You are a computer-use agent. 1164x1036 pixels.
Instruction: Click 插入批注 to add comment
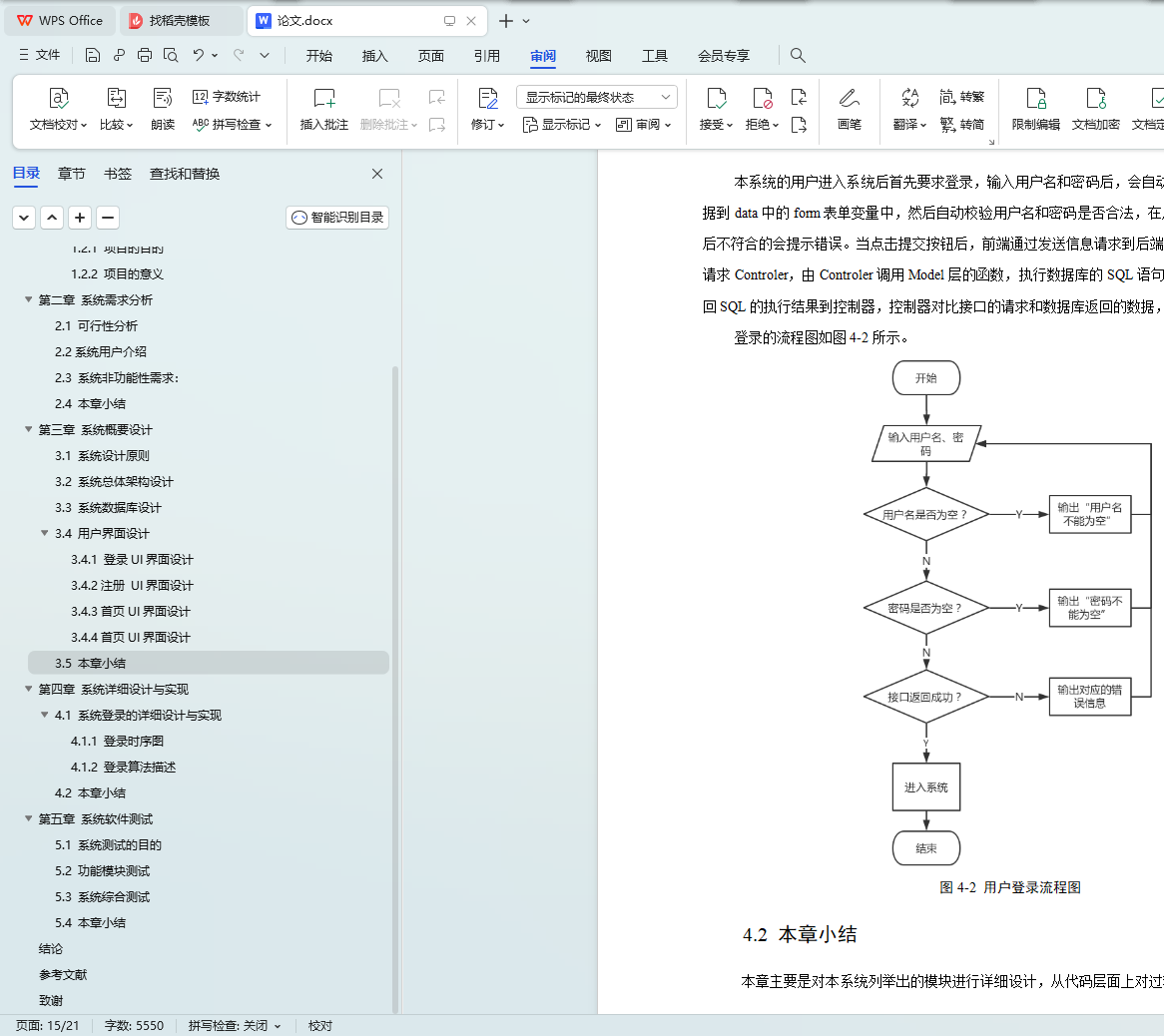(x=324, y=109)
